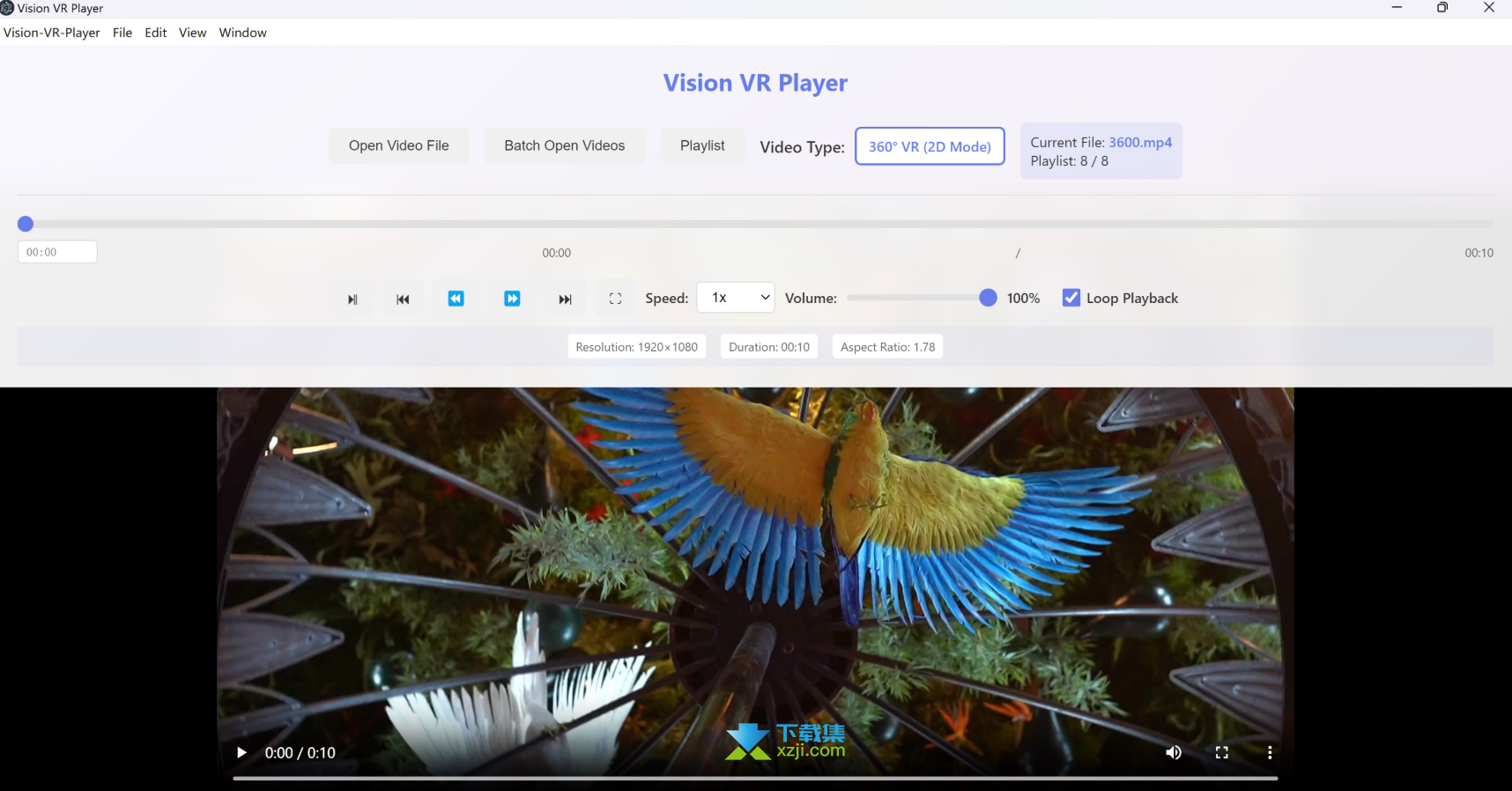Open the Window menu
The width and height of the screenshot is (1512, 791).
coord(243,33)
